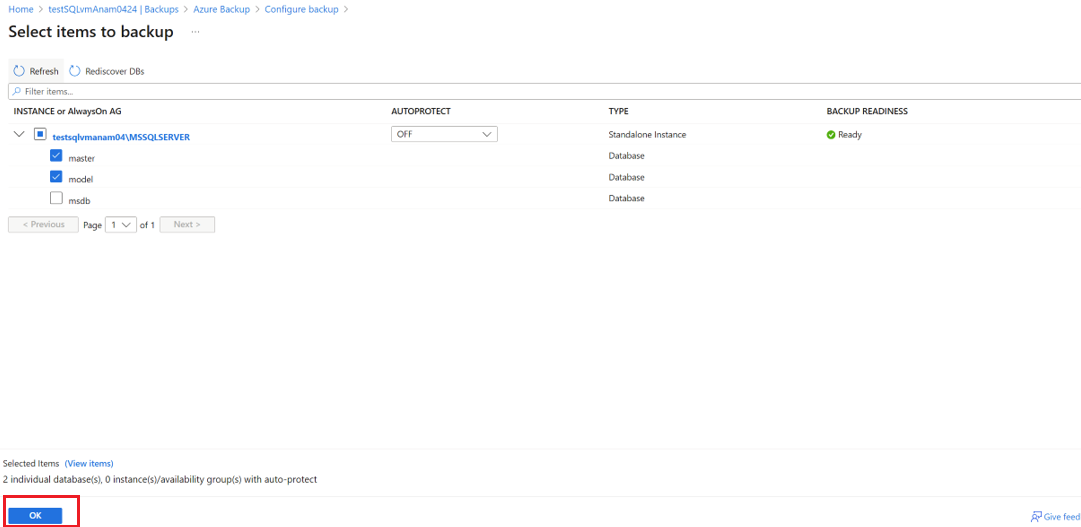Click the Select items to backup title
Screen dimensions: 1081x527
click(91, 32)
